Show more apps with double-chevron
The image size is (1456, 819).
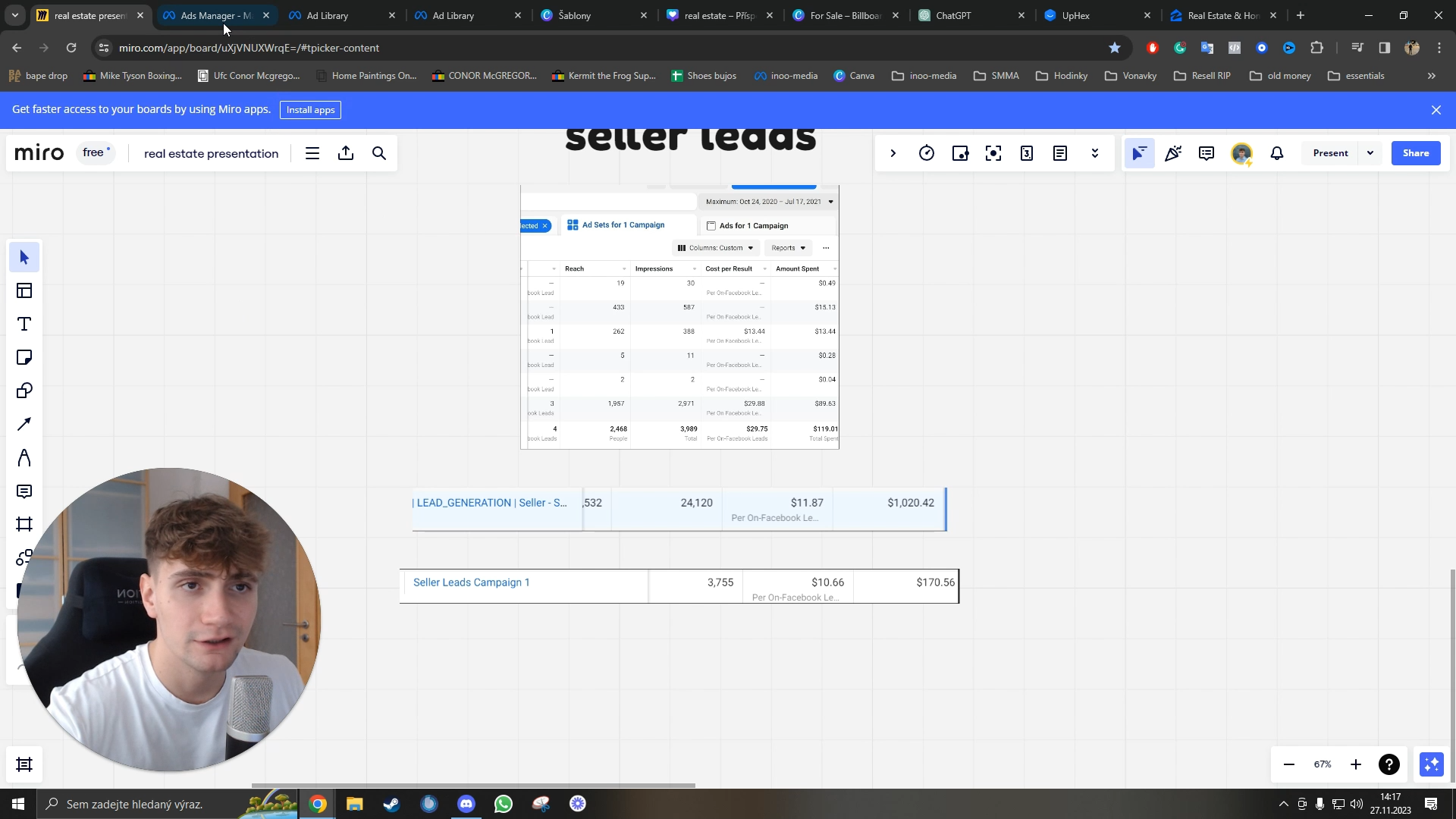coord(1095,153)
